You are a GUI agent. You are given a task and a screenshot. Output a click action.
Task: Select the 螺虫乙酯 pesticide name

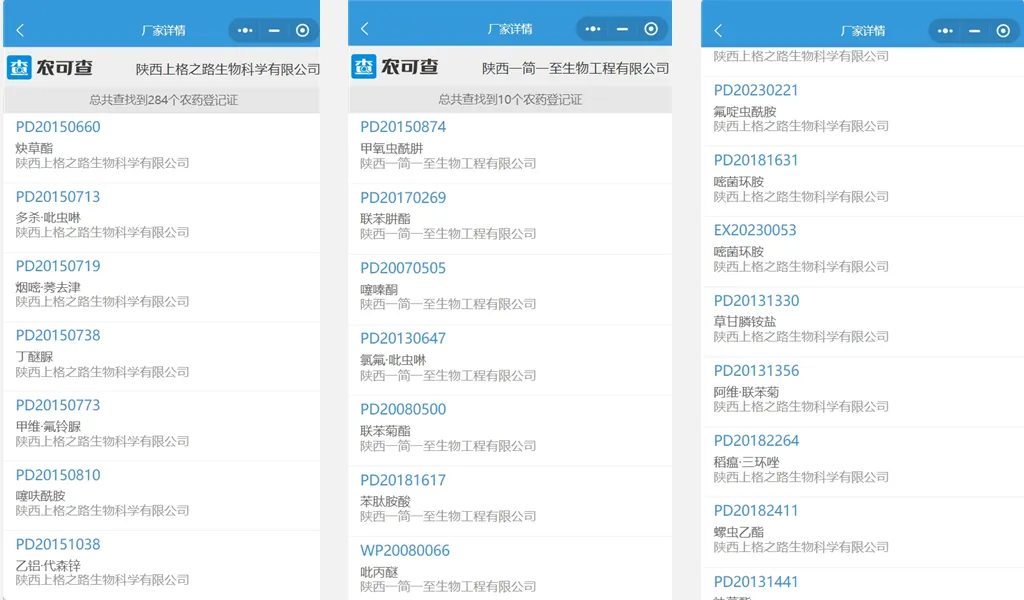(x=739, y=531)
